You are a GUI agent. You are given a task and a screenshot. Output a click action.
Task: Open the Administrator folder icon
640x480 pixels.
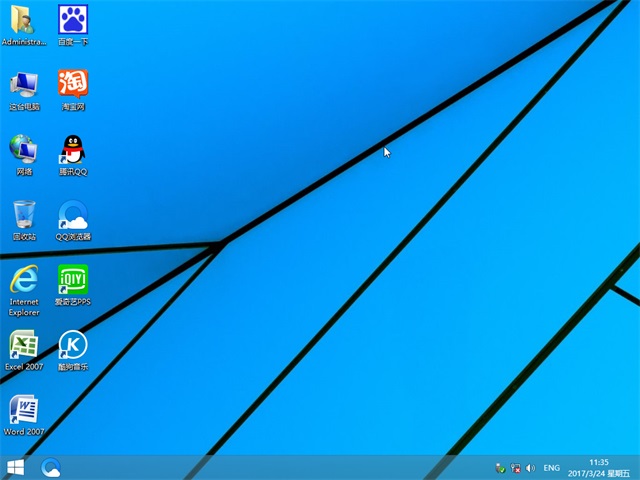point(24,20)
